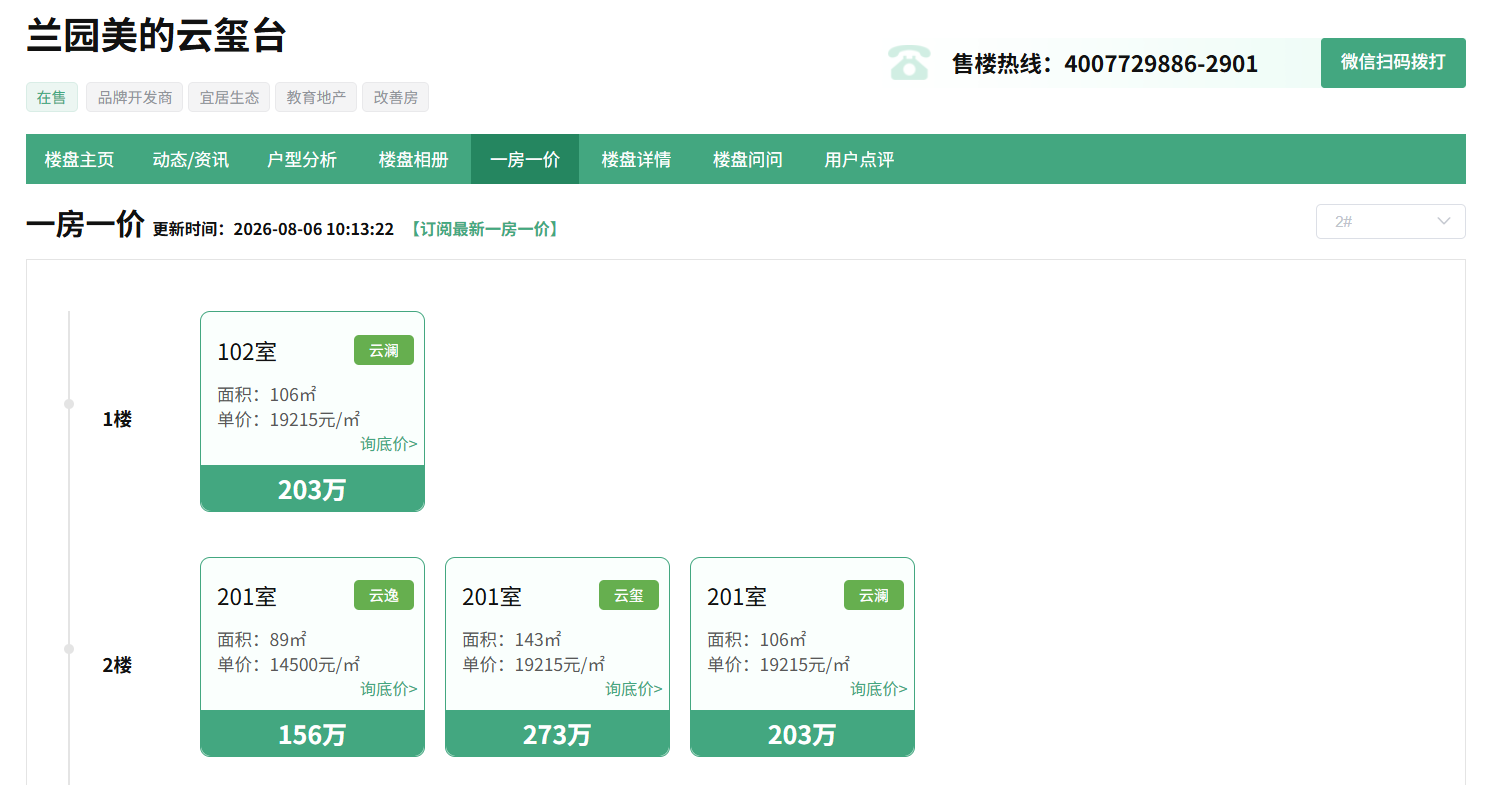Click the 改善房 tag
The image size is (1505, 785).
click(395, 97)
